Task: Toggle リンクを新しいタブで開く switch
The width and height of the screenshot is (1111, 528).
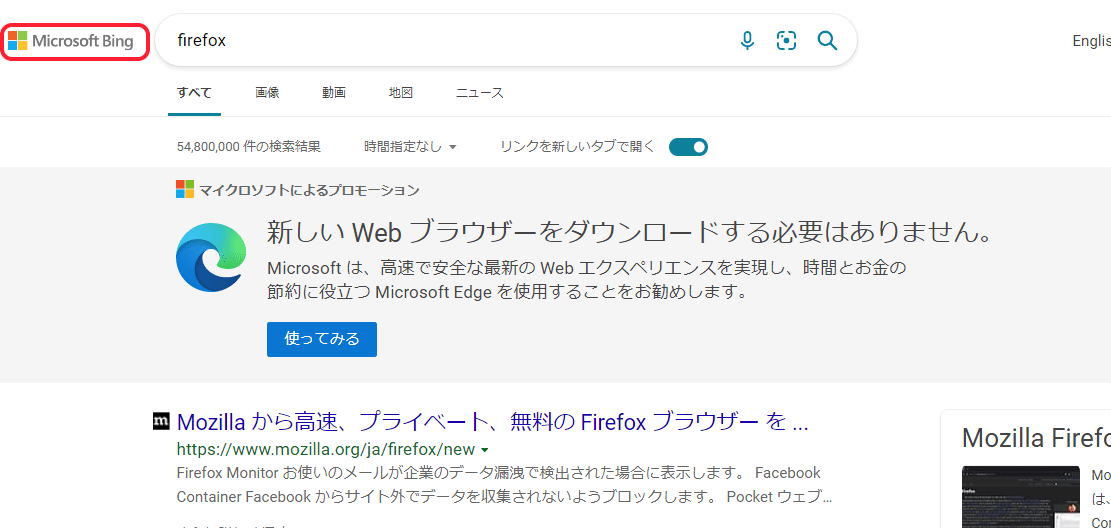Action: tap(688, 147)
